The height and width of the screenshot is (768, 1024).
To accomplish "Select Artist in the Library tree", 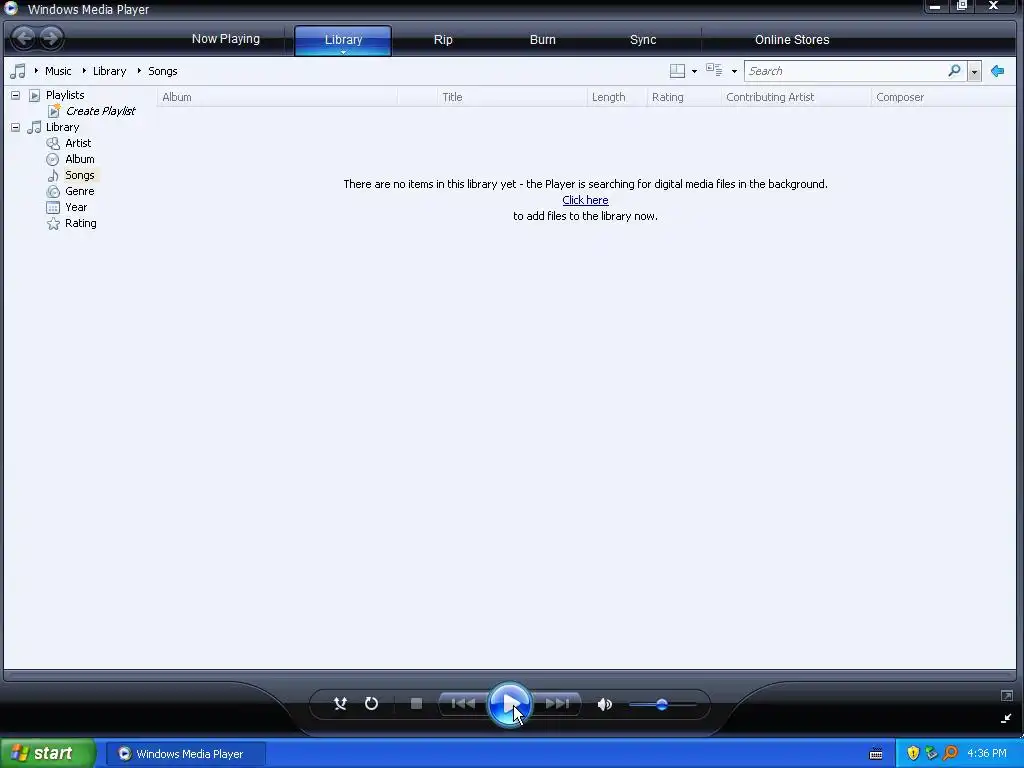I will coord(78,143).
